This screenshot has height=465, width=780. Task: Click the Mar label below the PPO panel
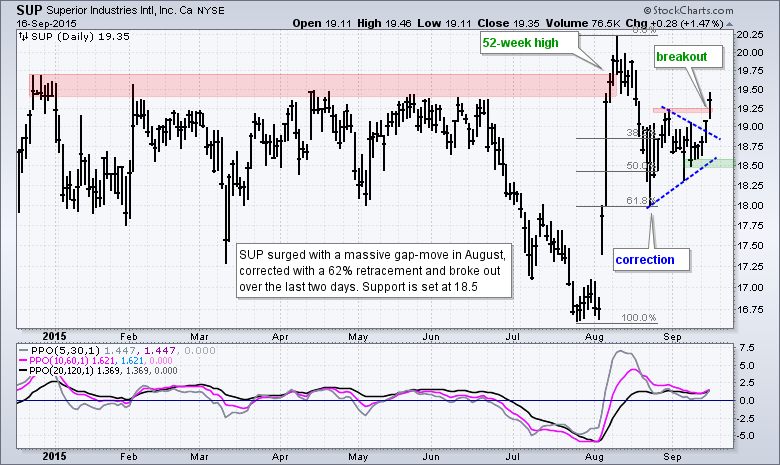pyautogui.click(x=199, y=457)
